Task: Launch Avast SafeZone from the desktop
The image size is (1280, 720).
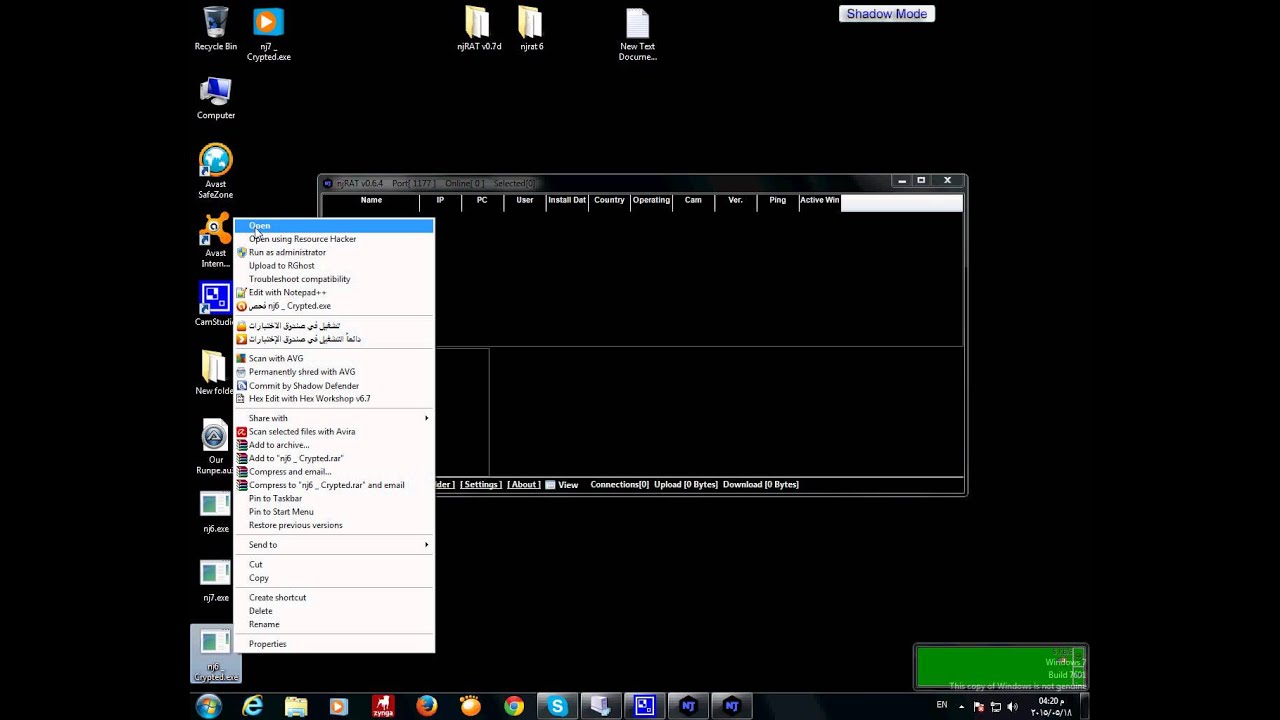Action: (x=215, y=172)
